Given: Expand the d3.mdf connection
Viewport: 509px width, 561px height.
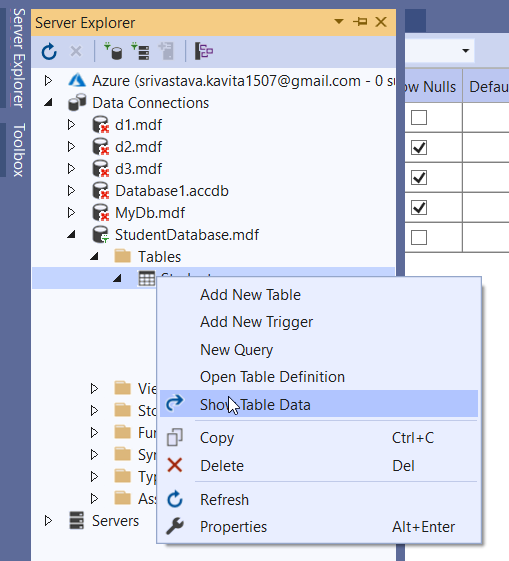Looking at the screenshot, I should pyautogui.click(x=72, y=169).
